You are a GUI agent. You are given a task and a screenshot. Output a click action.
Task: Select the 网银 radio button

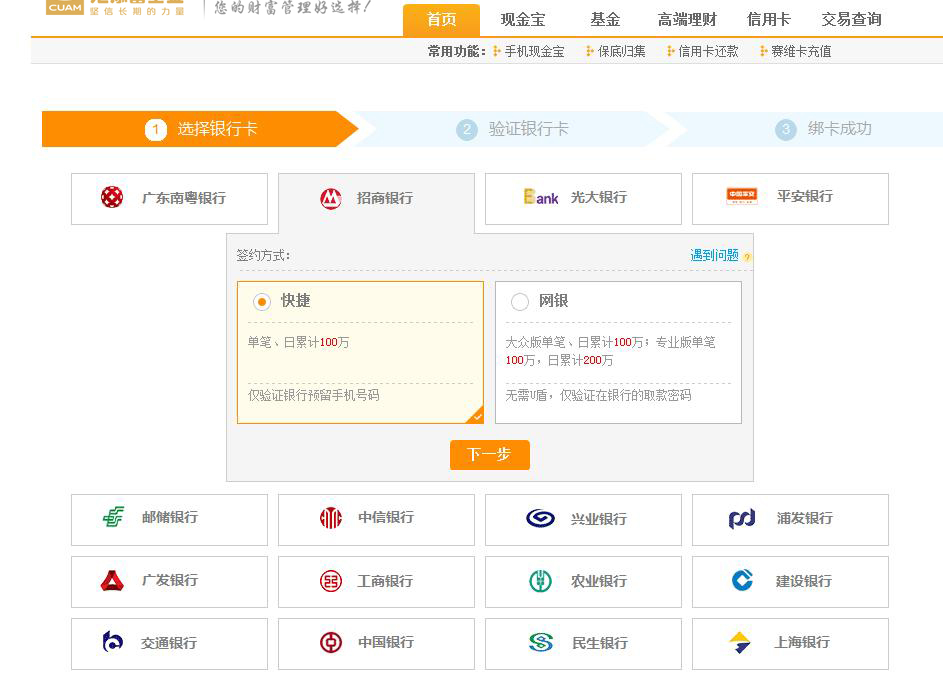coord(520,302)
